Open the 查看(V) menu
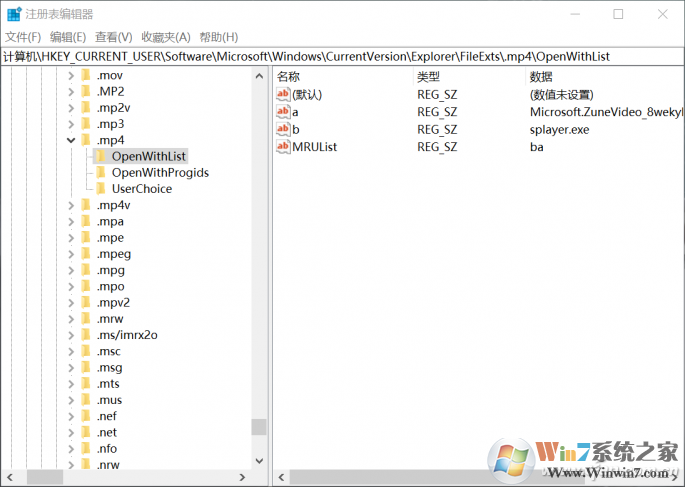The width and height of the screenshot is (685, 487). point(115,37)
